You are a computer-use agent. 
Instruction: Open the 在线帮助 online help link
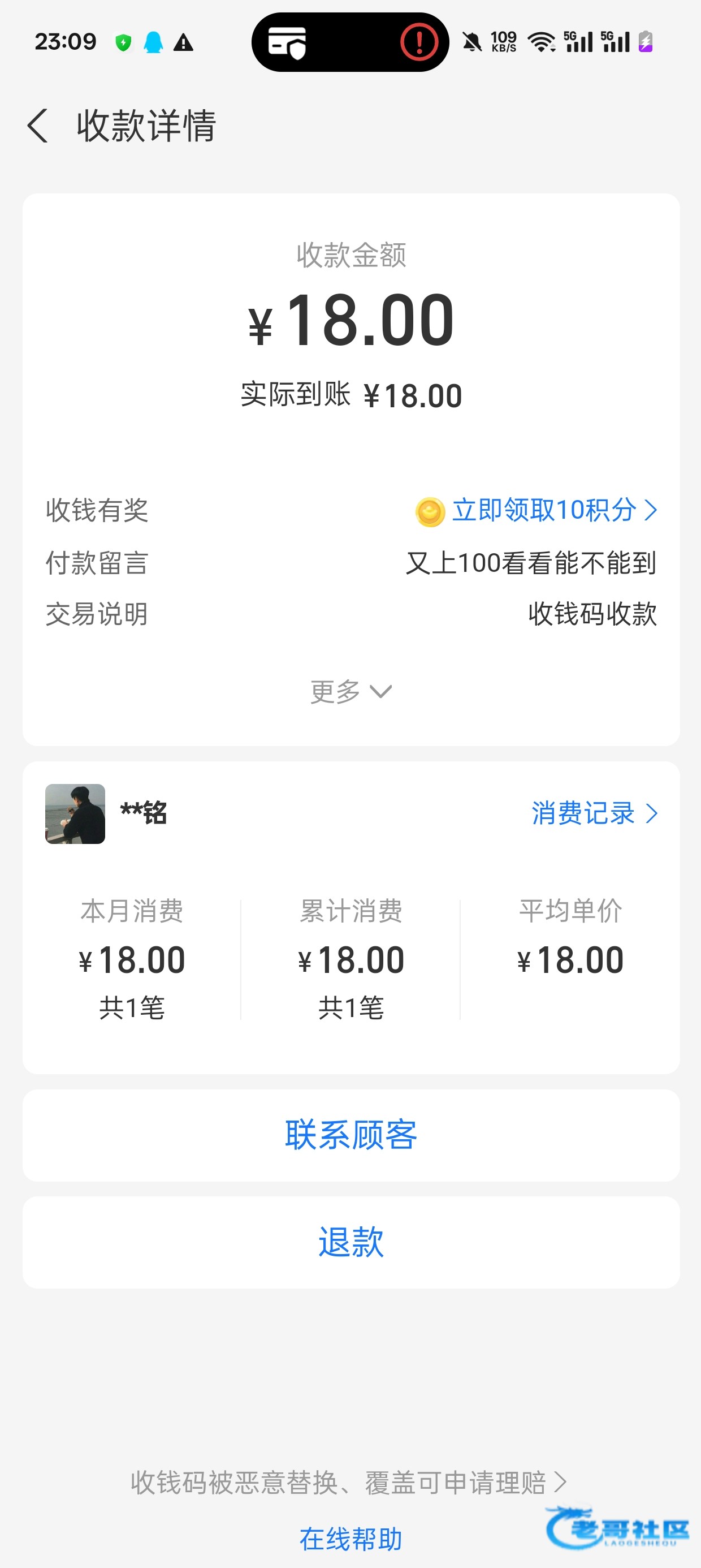[x=350, y=1538]
